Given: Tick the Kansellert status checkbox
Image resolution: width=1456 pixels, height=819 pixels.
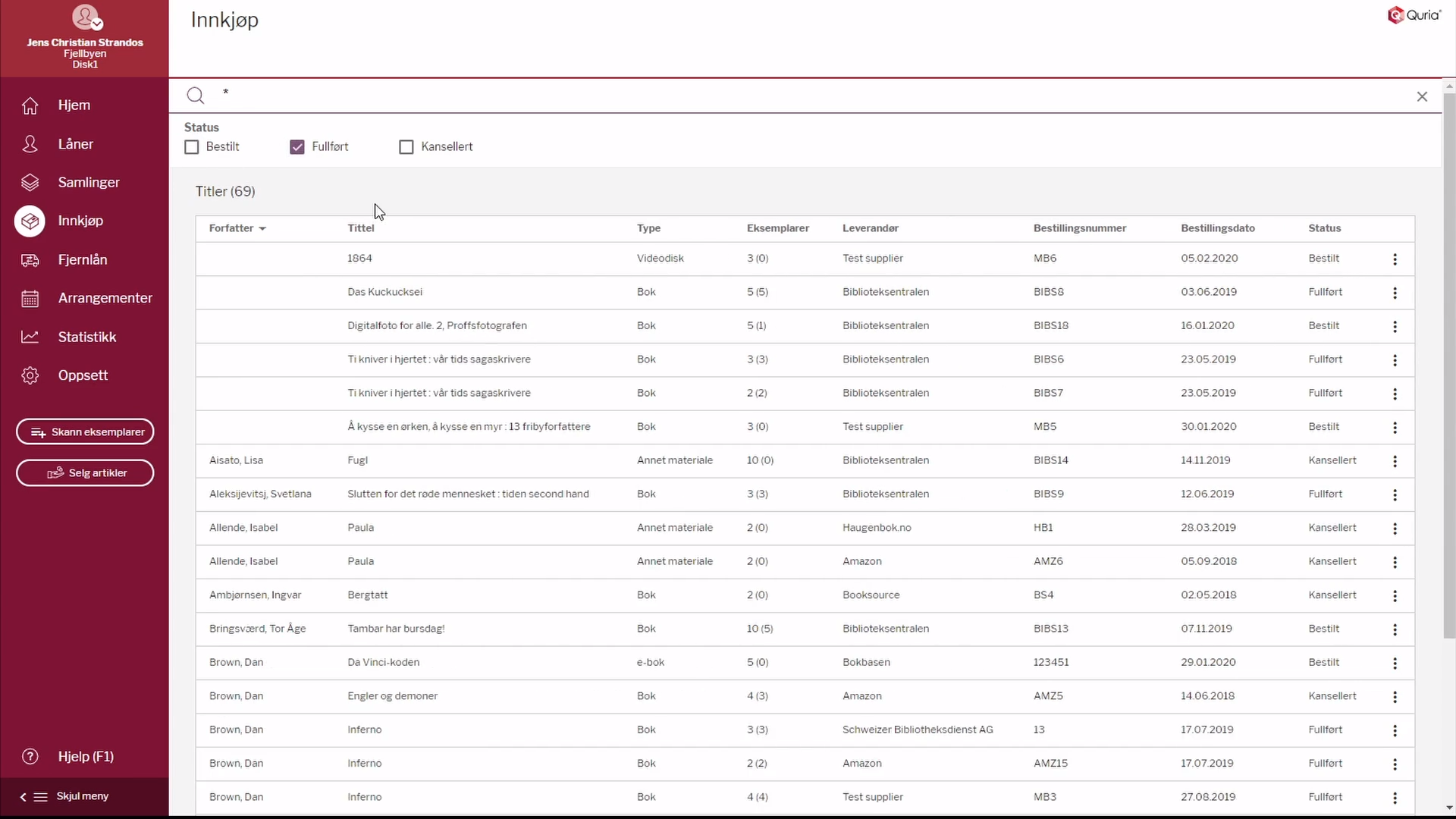Looking at the screenshot, I should click(x=406, y=147).
